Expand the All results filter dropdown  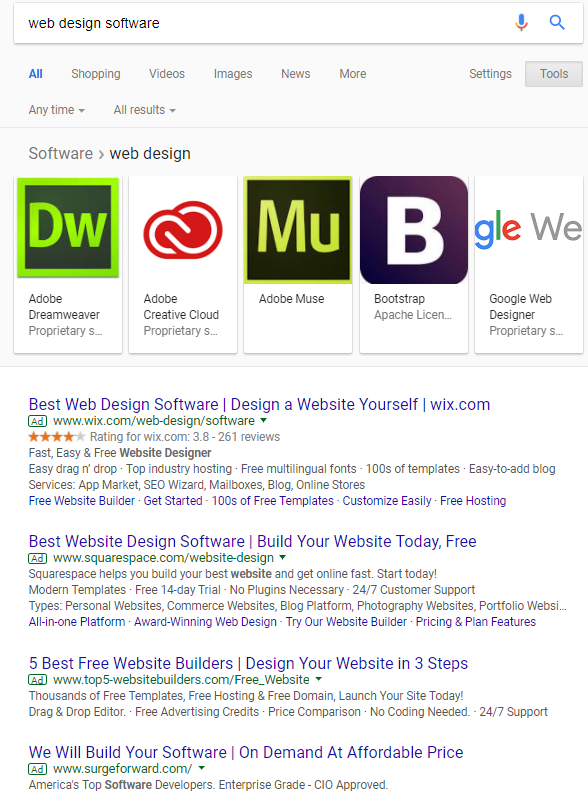tap(145, 110)
